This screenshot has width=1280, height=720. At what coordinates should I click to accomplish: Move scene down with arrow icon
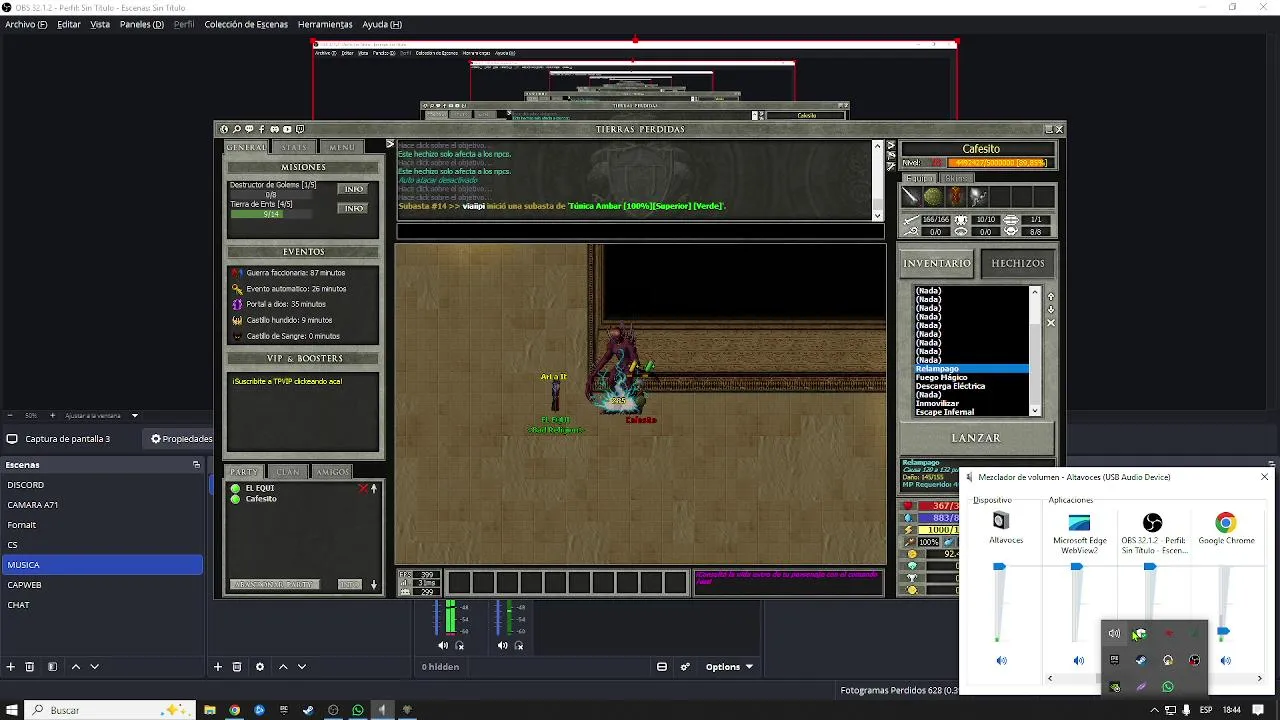(x=95, y=667)
